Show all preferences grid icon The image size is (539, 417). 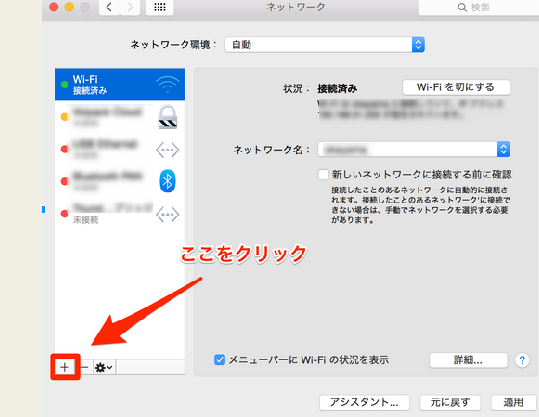pyautogui.click(x=160, y=7)
